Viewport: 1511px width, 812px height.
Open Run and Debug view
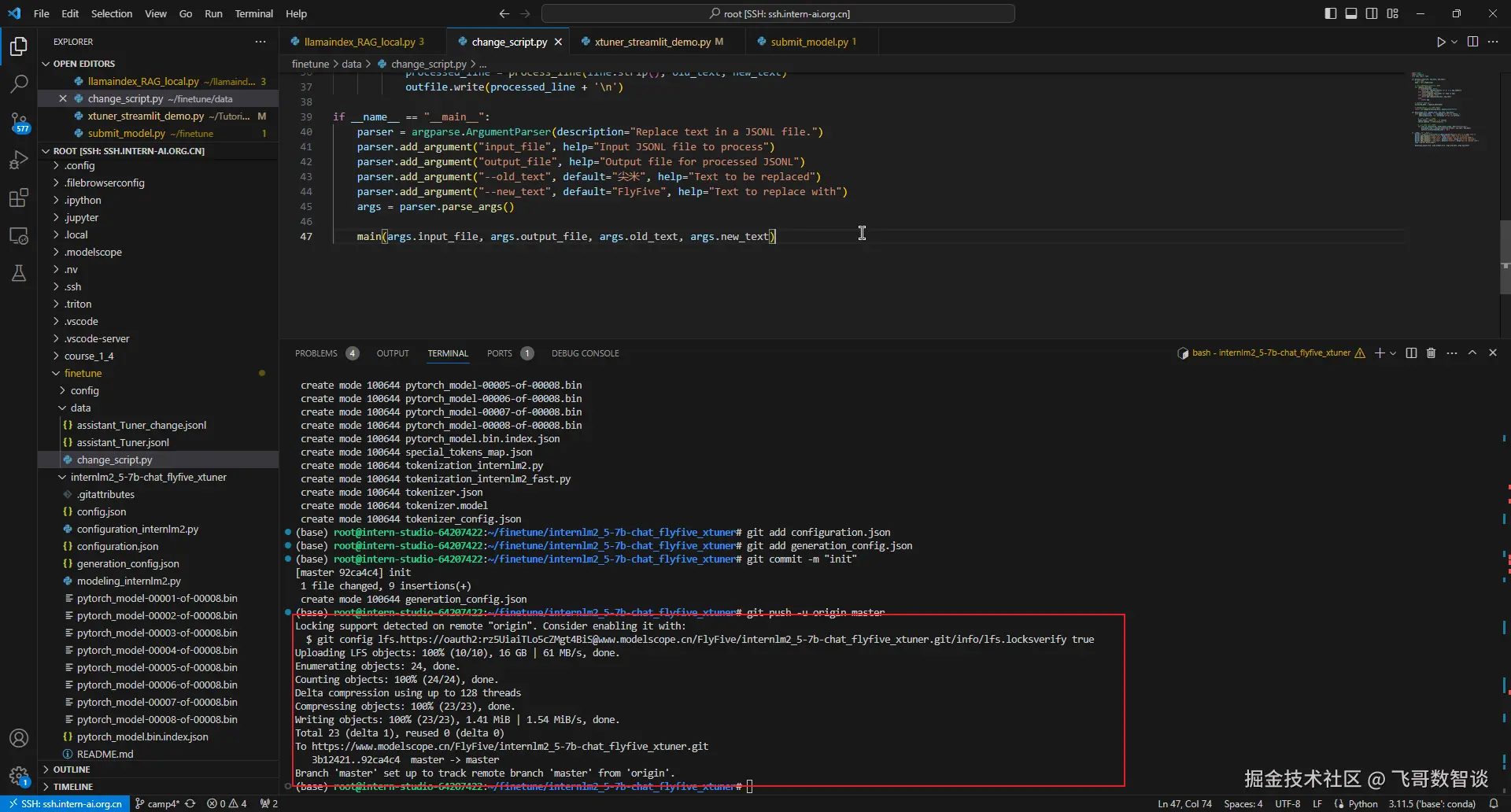19,160
